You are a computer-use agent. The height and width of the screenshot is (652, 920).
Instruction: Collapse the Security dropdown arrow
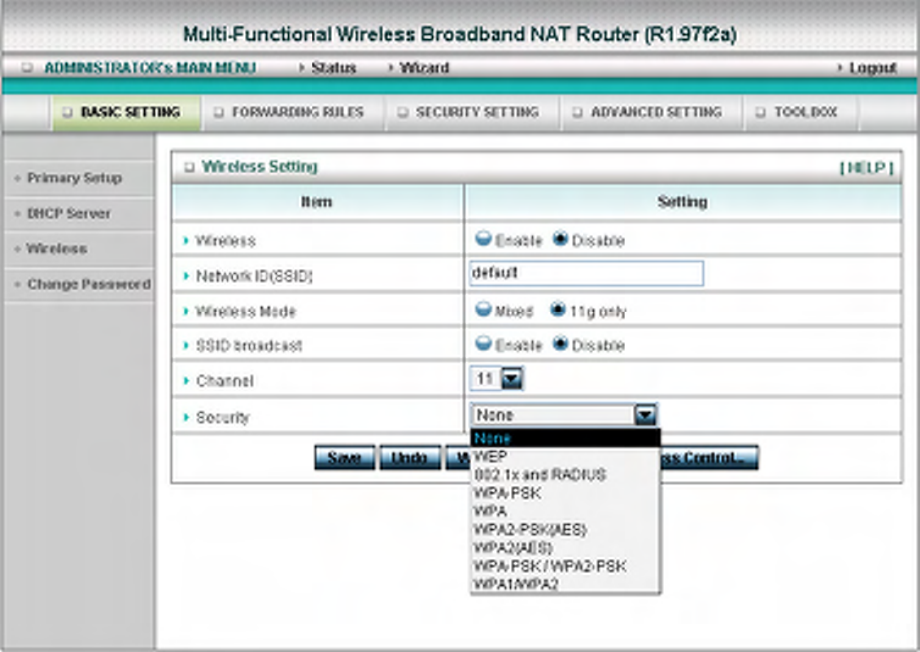[645, 415]
